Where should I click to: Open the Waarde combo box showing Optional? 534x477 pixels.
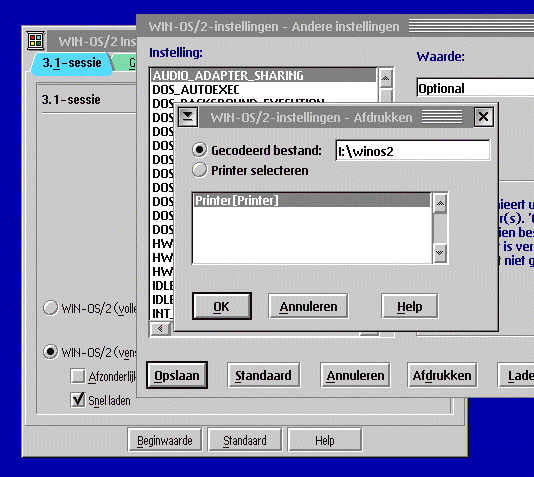pyautogui.click(x=475, y=89)
